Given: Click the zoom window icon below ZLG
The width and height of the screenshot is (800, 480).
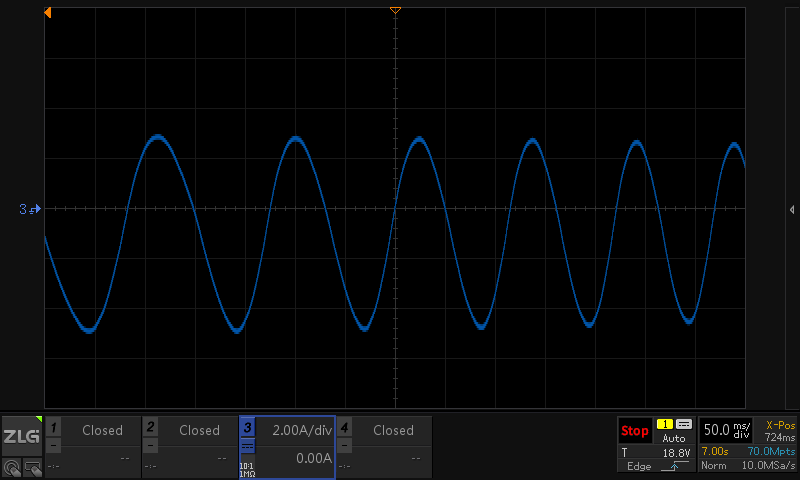Looking at the screenshot, I should pyautogui.click(x=32, y=466).
